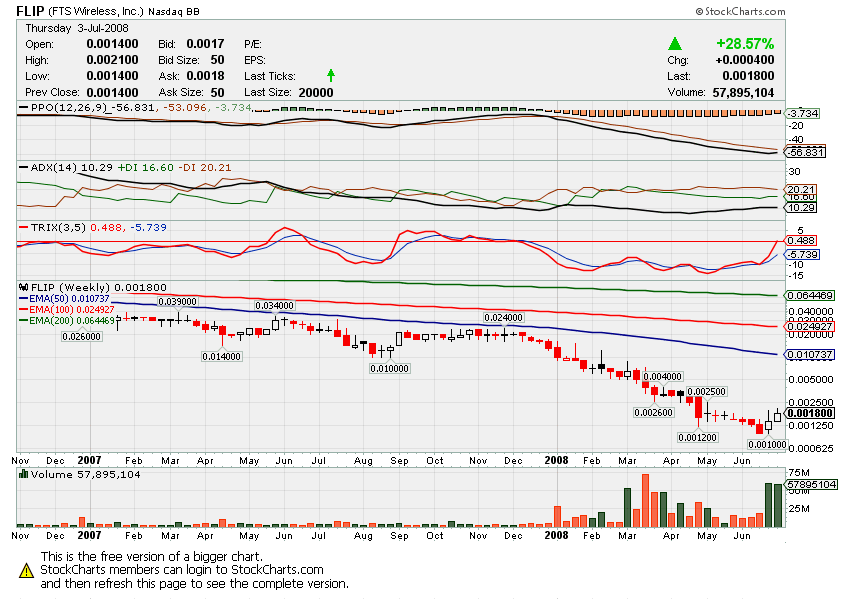Click the 0.034000 peak price annotation
This screenshot has height=600, width=850.
[274, 306]
